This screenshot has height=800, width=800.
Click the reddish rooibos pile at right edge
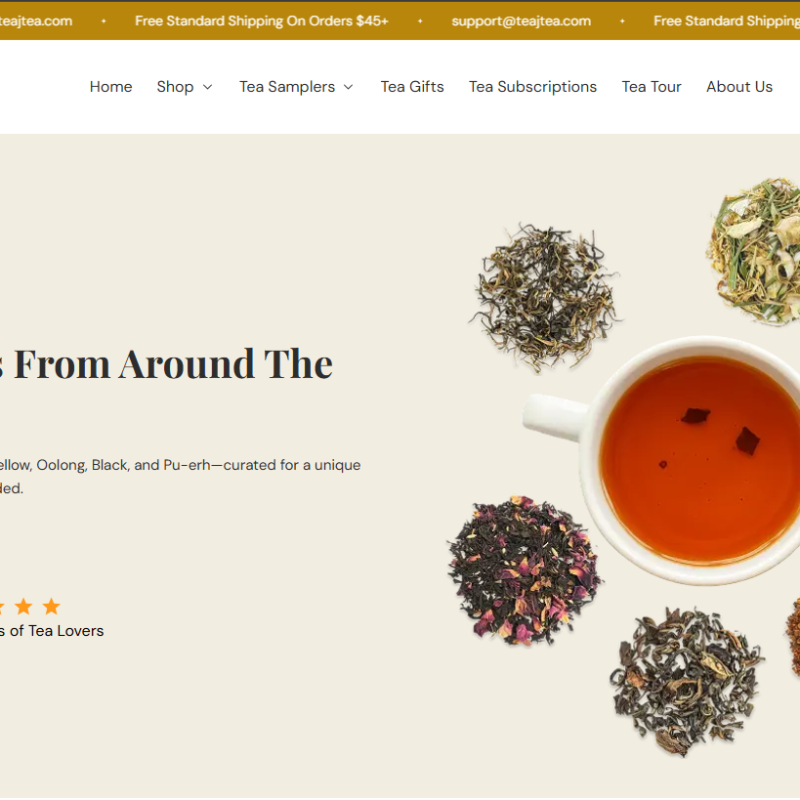pyautogui.click(x=792, y=640)
